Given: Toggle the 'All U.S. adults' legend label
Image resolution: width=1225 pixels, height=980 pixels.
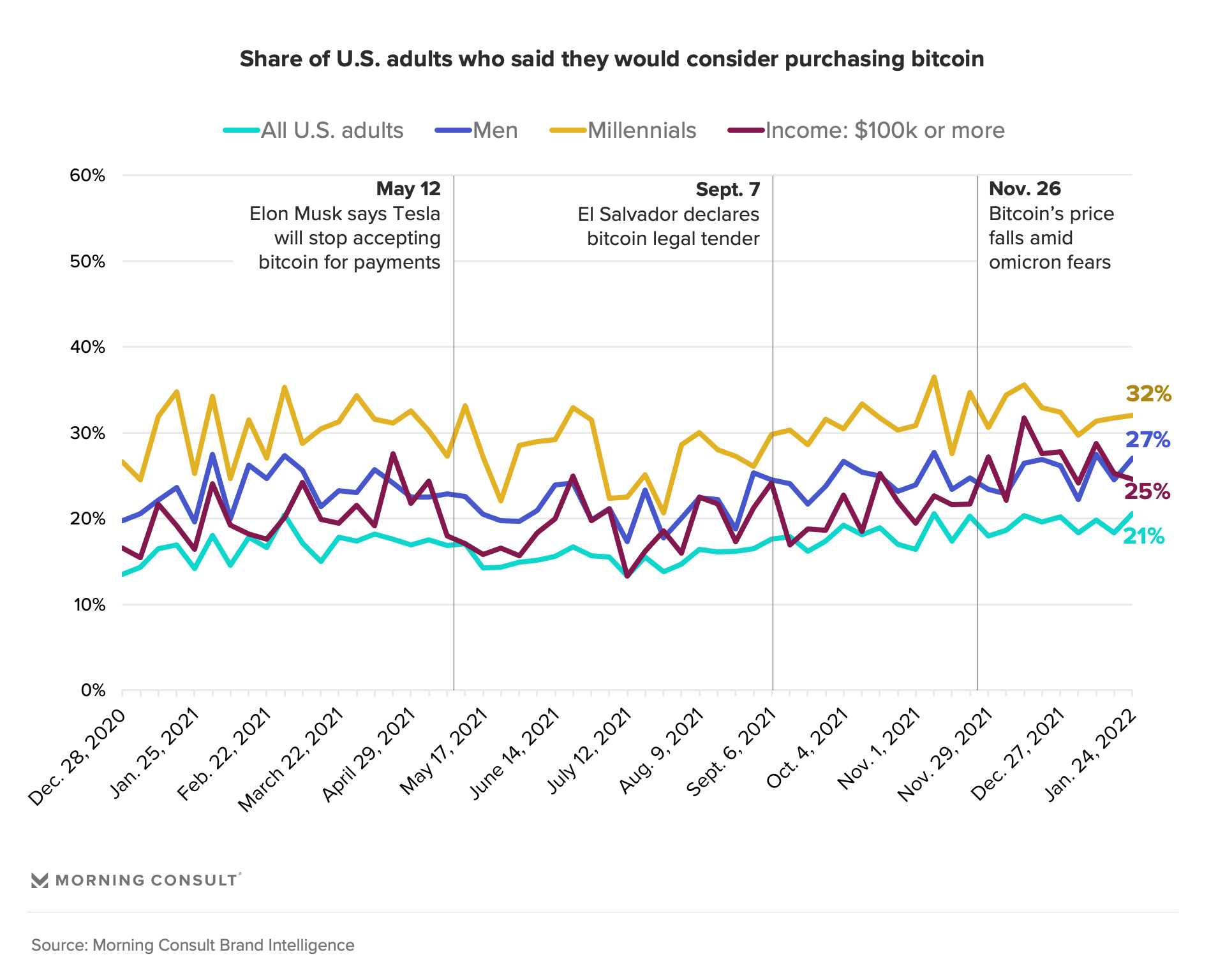Looking at the screenshot, I should [332, 130].
